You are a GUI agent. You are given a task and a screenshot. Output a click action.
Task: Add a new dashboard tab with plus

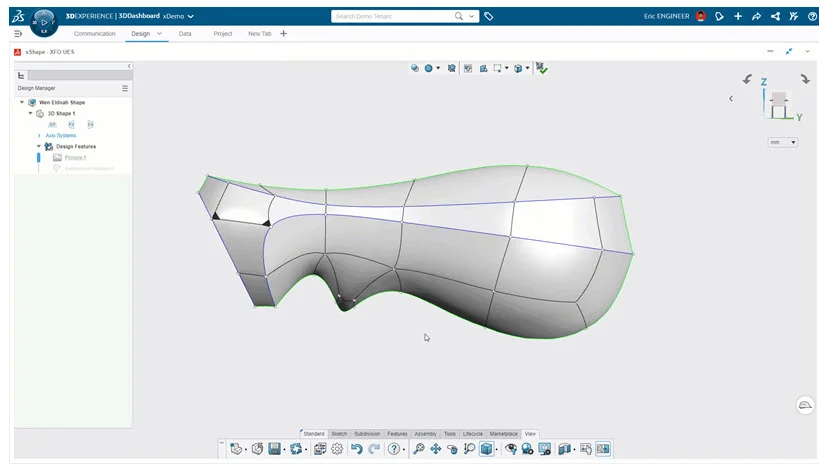283,33
